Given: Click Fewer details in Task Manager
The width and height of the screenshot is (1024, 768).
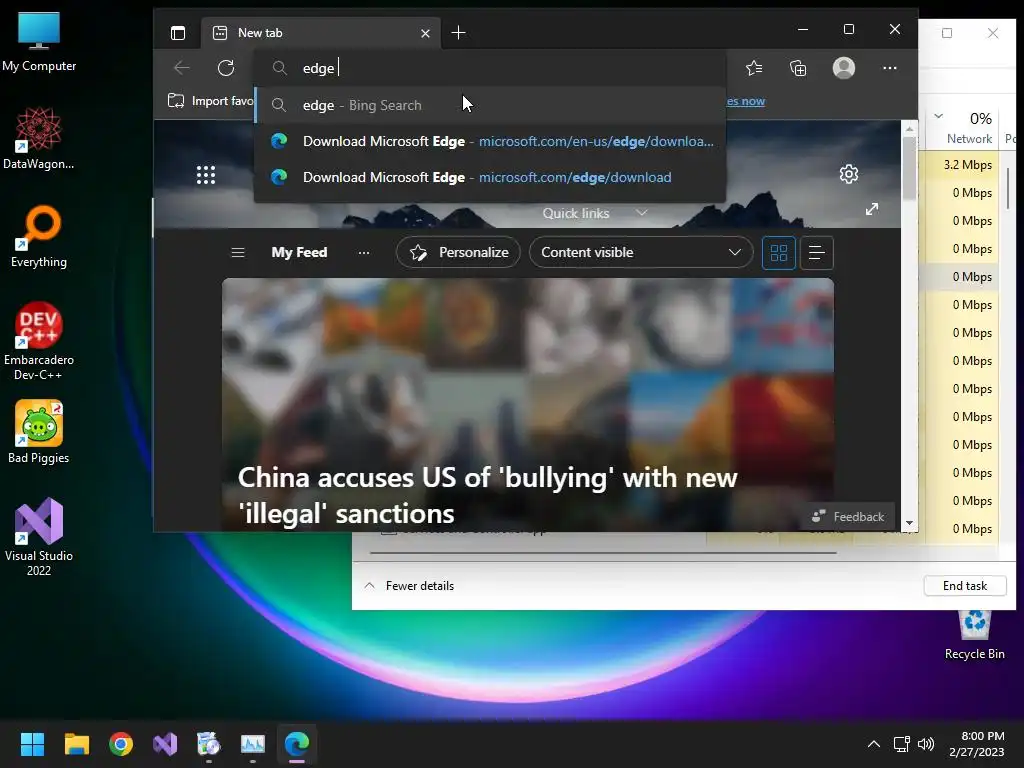Looking at the screenshot, I should [409, 586].
